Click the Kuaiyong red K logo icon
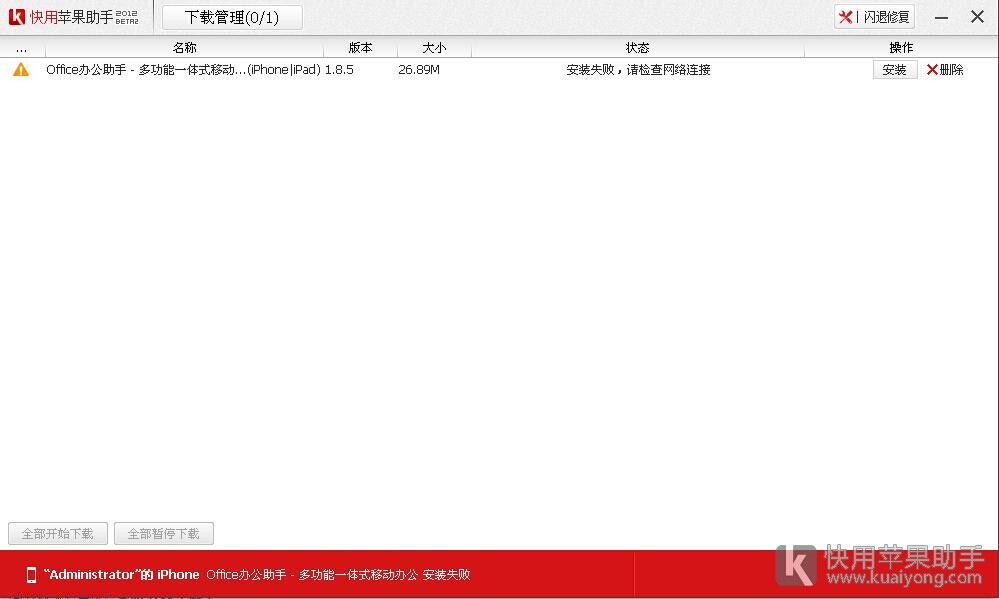999x599 pixels. click(x=17, y=17)
